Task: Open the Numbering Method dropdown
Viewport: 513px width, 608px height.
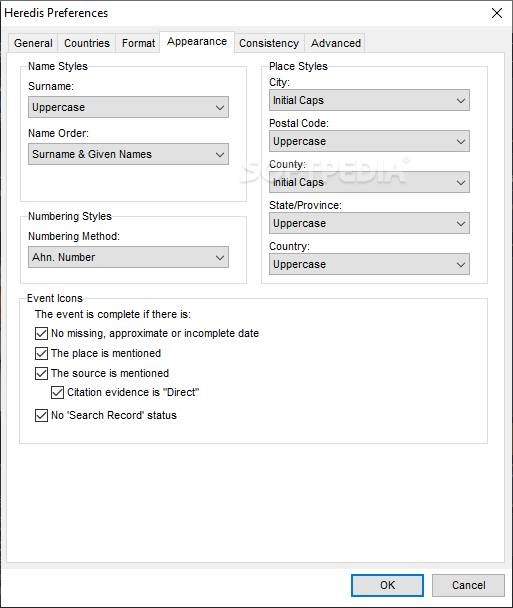Action: (128, 257)
